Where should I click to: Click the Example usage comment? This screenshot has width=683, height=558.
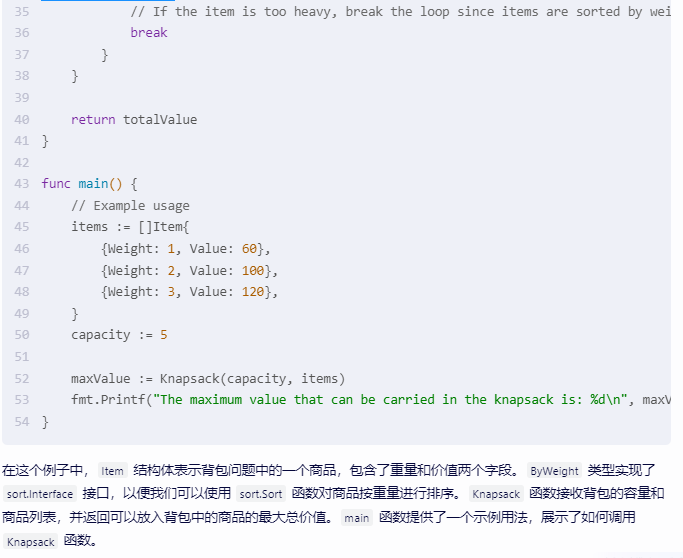tap(130, 205)
